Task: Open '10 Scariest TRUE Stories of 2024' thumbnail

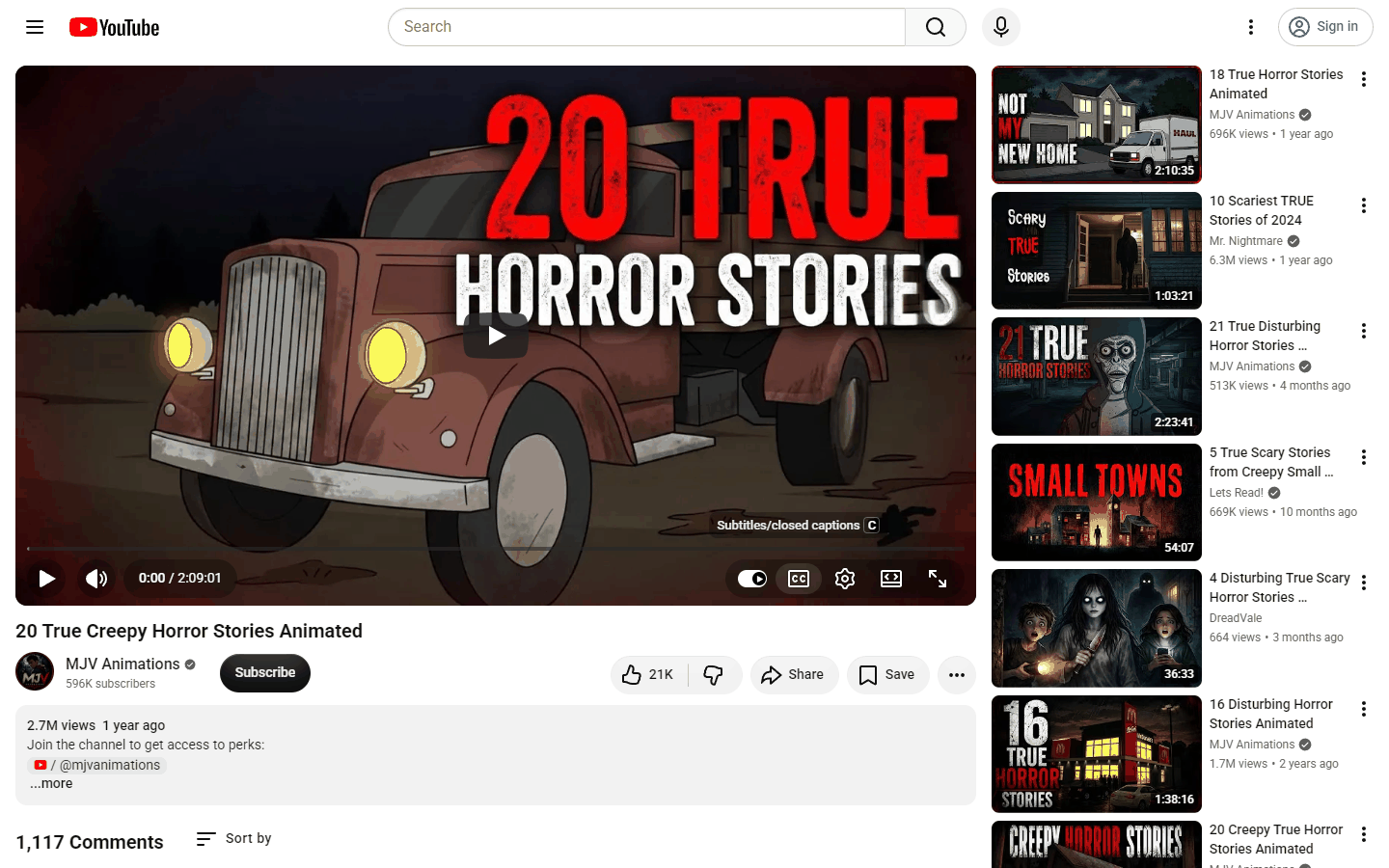Action: [1097, 251]
